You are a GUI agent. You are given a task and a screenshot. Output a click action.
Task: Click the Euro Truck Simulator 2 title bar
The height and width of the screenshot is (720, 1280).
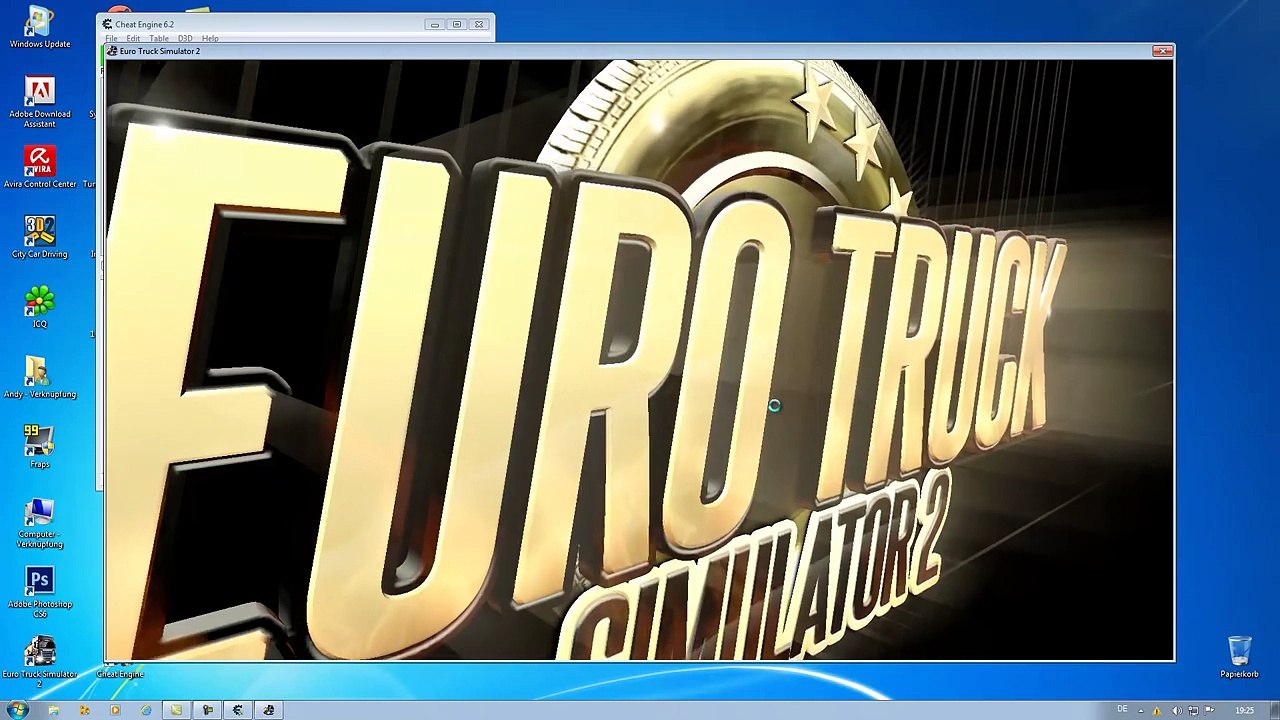pos(640,51)
